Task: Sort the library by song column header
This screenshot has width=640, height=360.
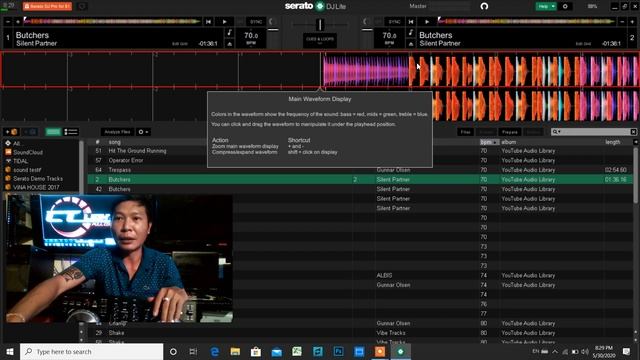Action: point(115,142)
